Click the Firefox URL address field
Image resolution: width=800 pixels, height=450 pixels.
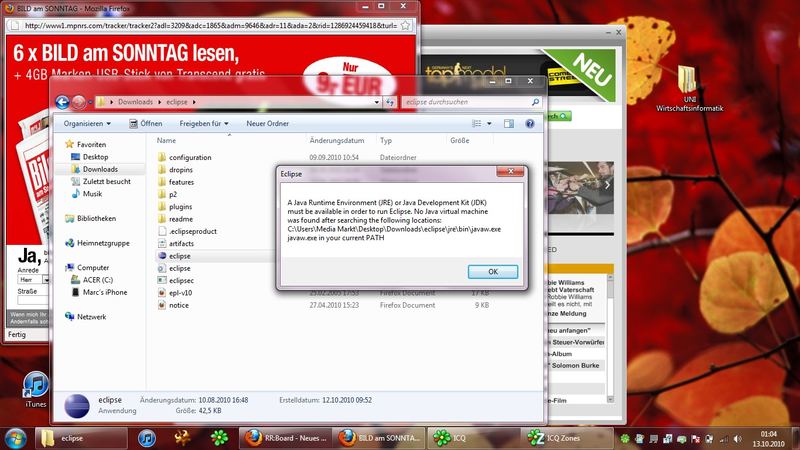tap(210, 26)
